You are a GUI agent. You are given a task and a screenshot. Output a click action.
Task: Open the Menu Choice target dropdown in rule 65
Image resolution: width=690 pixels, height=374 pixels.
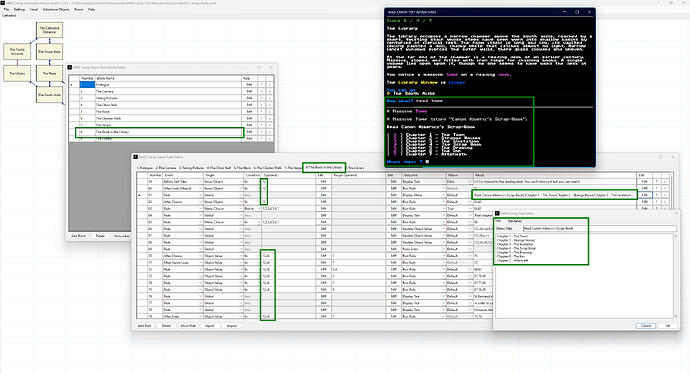click(241, 222)
